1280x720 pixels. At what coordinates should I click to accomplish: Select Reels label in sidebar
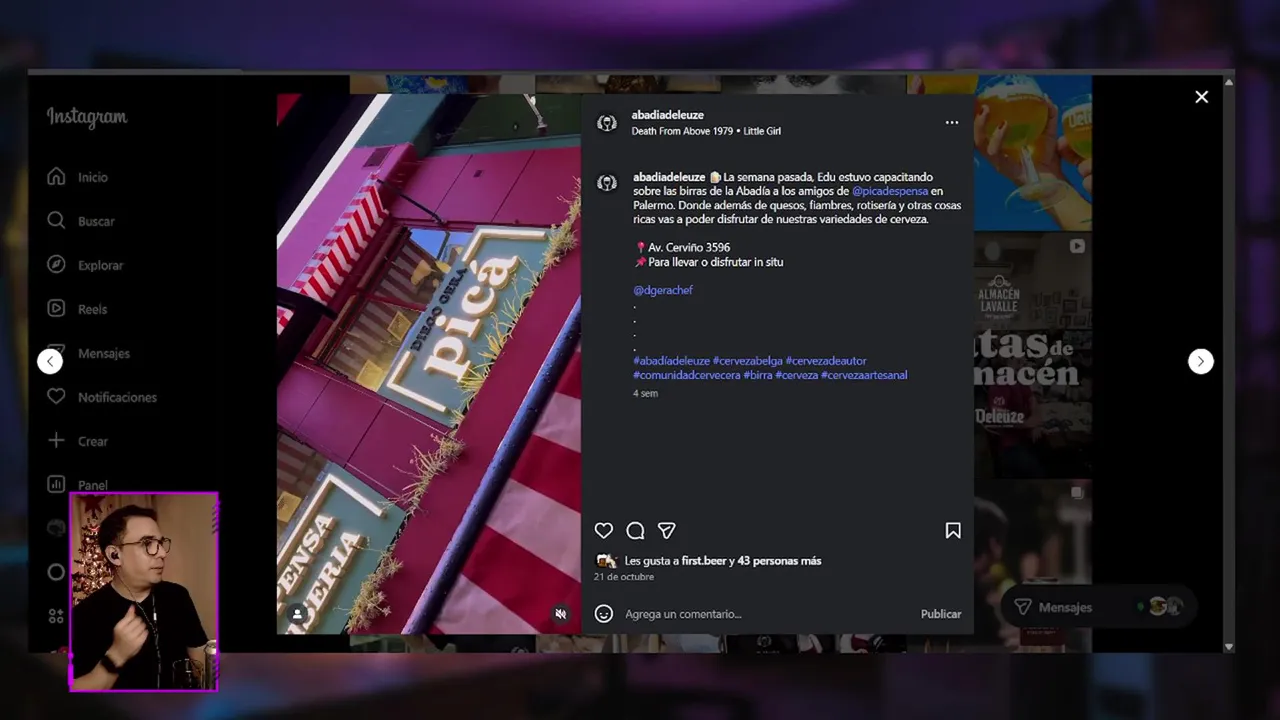click(93, 309)
